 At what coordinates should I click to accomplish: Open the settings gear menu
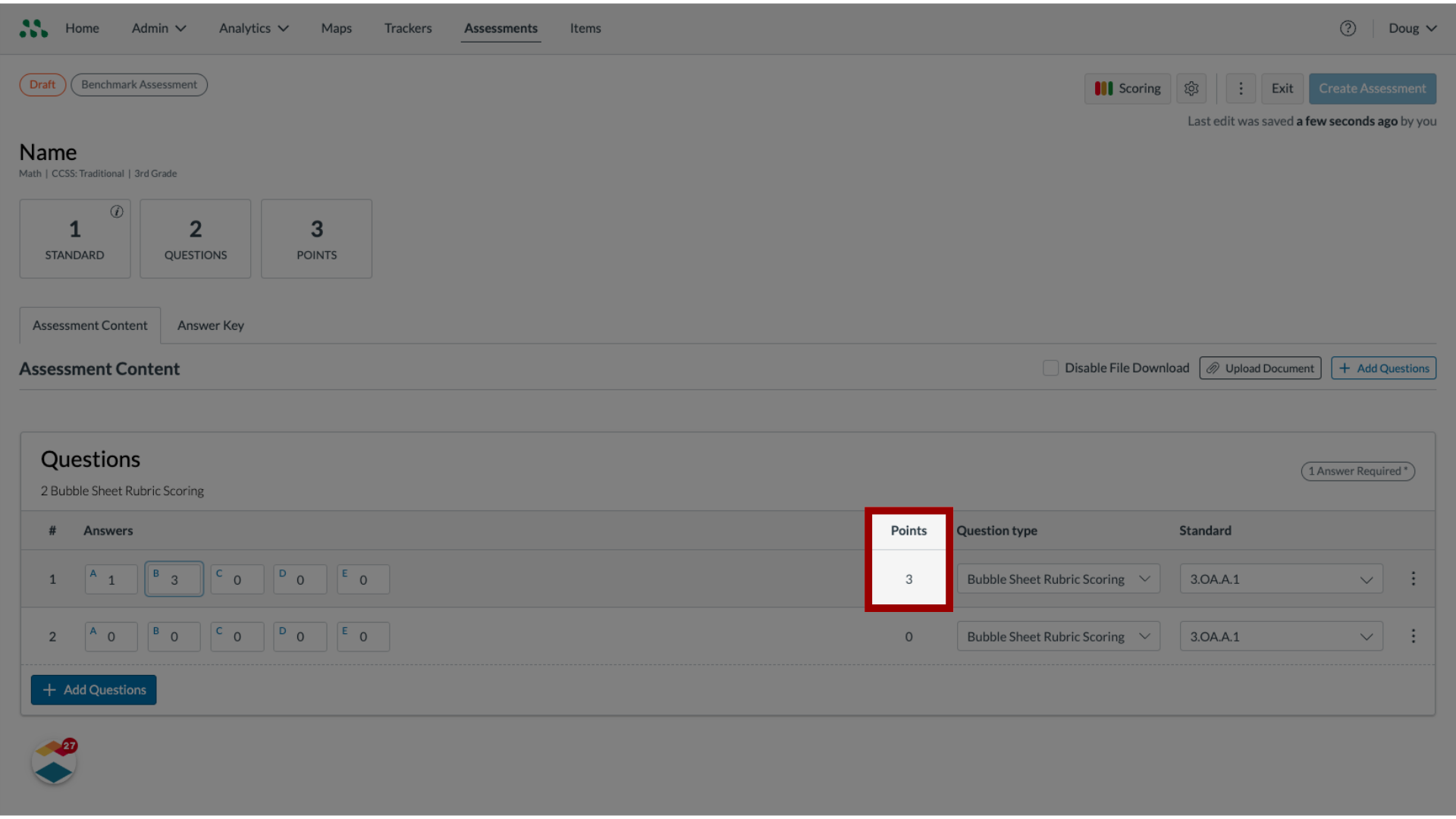pos(1192,88)
